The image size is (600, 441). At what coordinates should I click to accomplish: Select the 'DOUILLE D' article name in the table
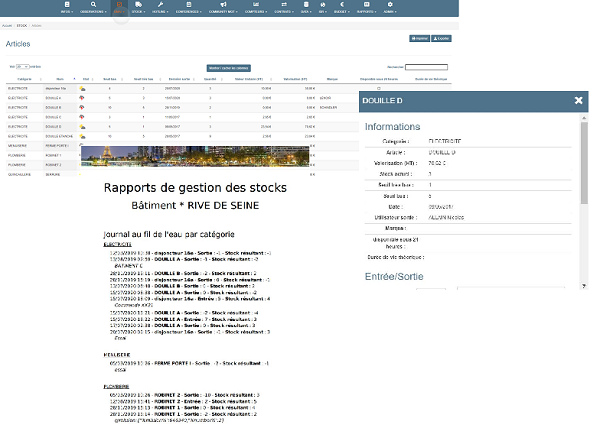[53, 127]
